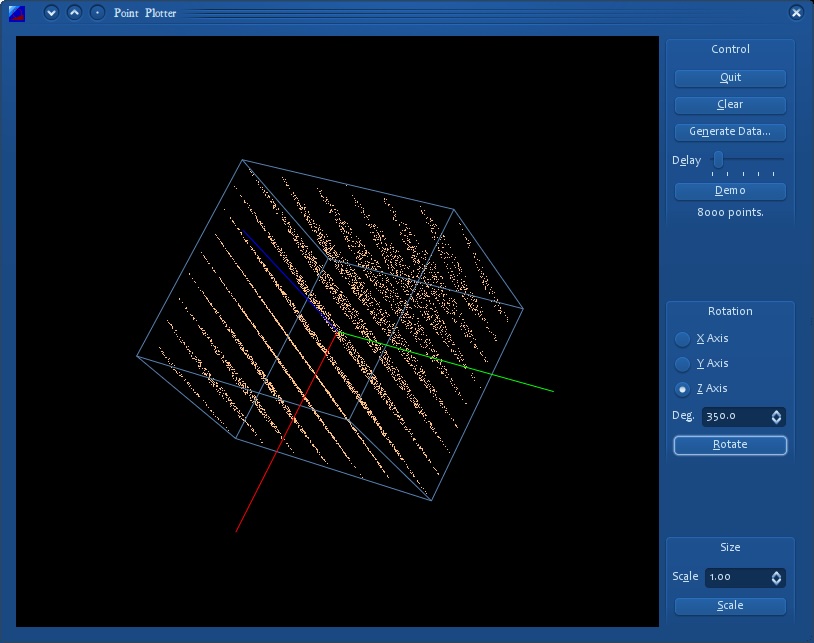
Task: Increase the Deg. value with up arrow
Action: 776,412
